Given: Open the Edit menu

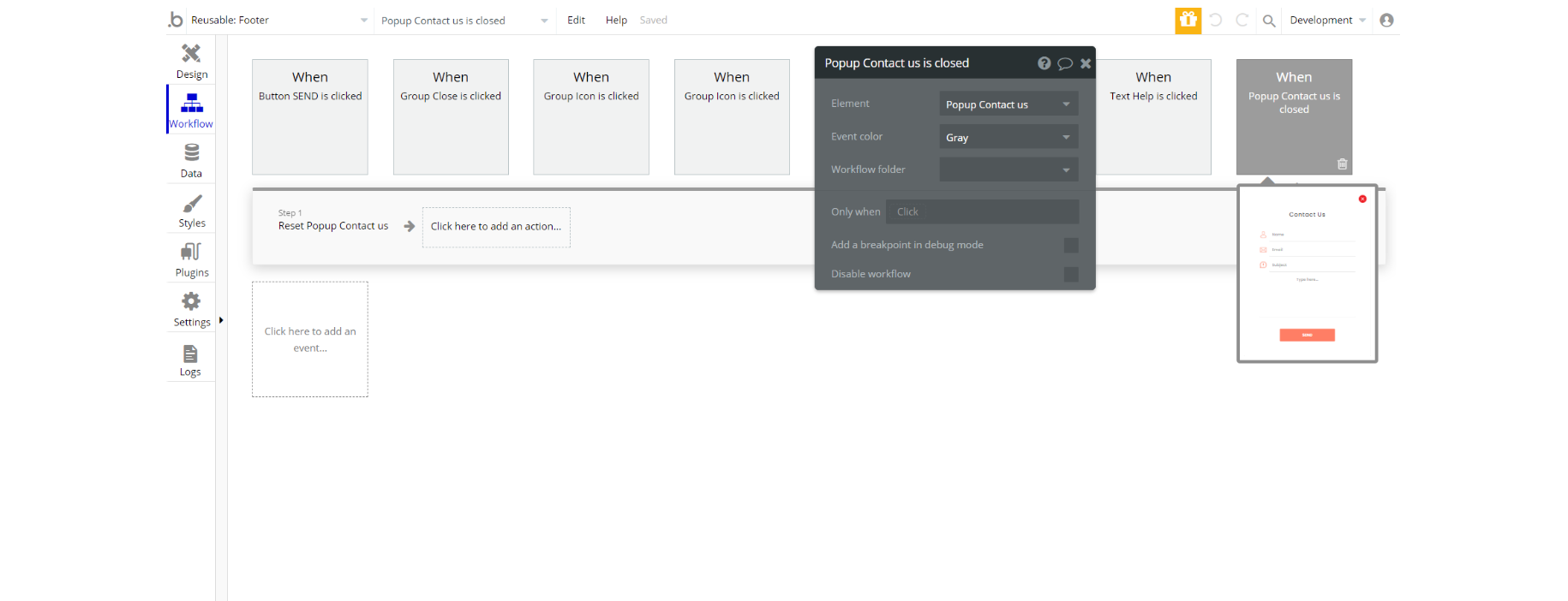Looking at the screenshot, I should coord(576,21).
